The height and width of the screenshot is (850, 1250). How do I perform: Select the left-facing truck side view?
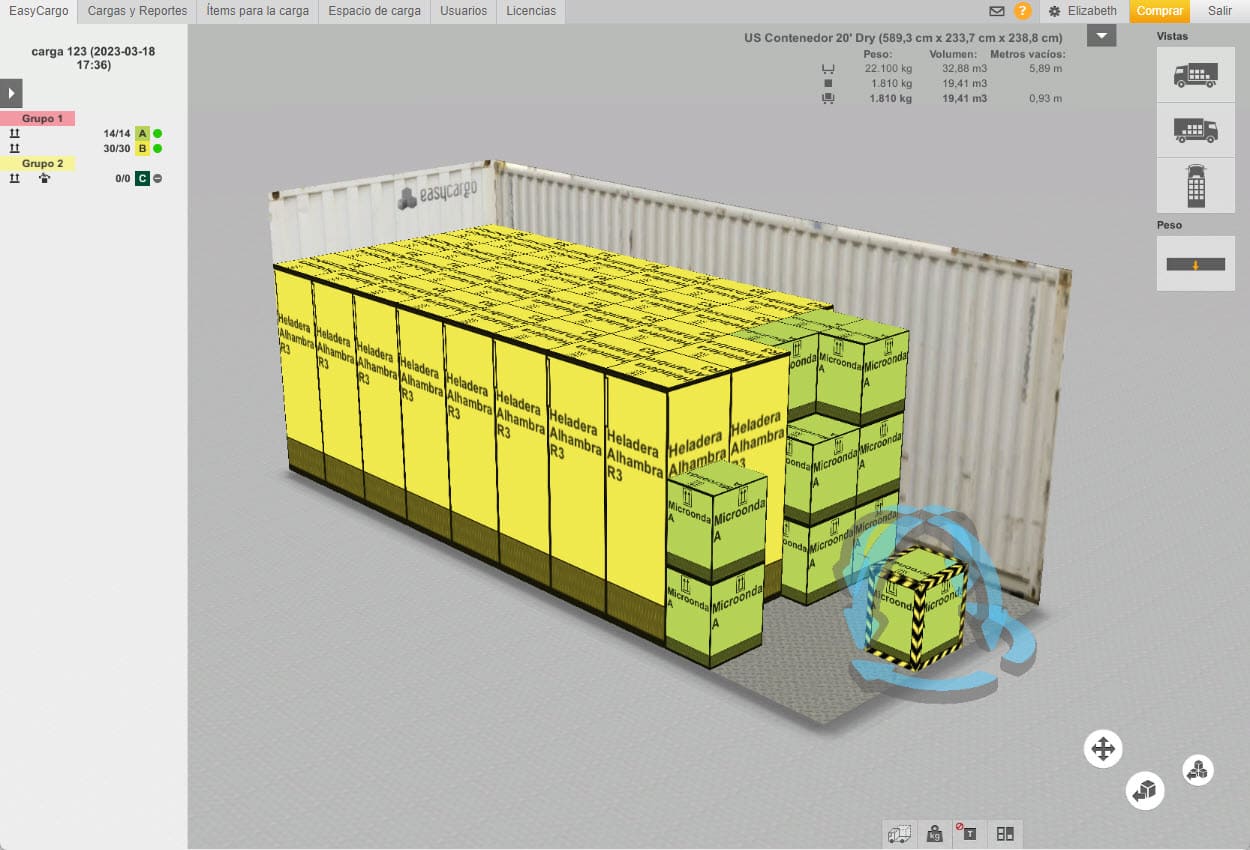[1195, 75]
